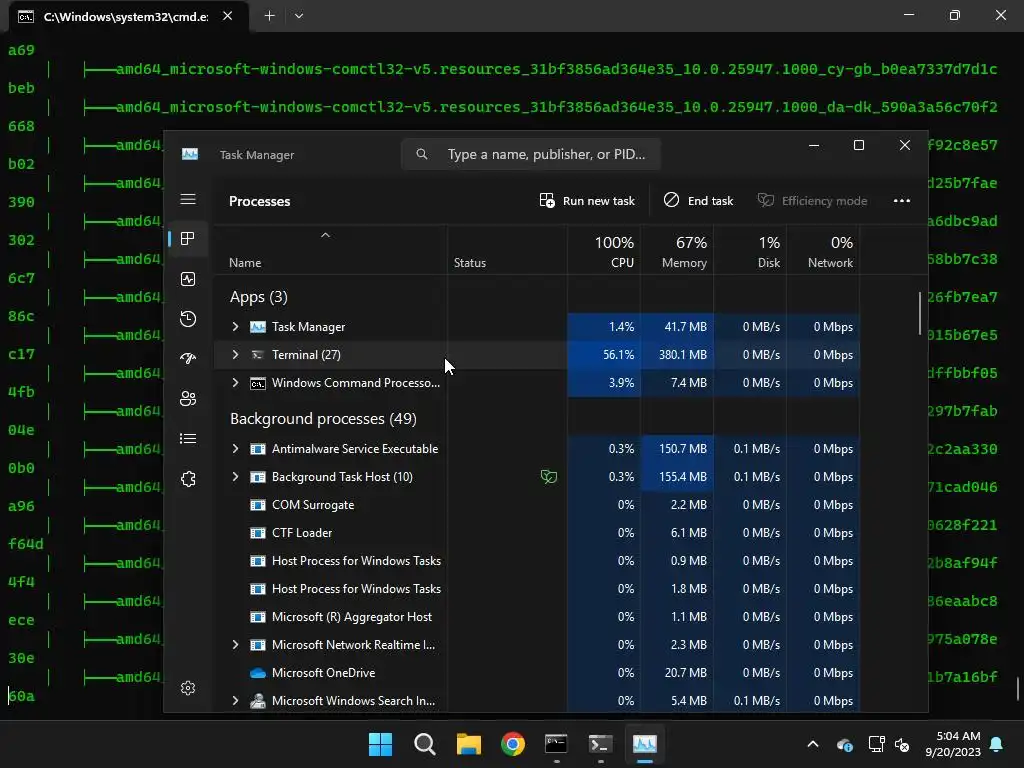Select COM Surrogate process row
Image resolution: width=1024 pixels, height=768 pixels.
[537, 505]
